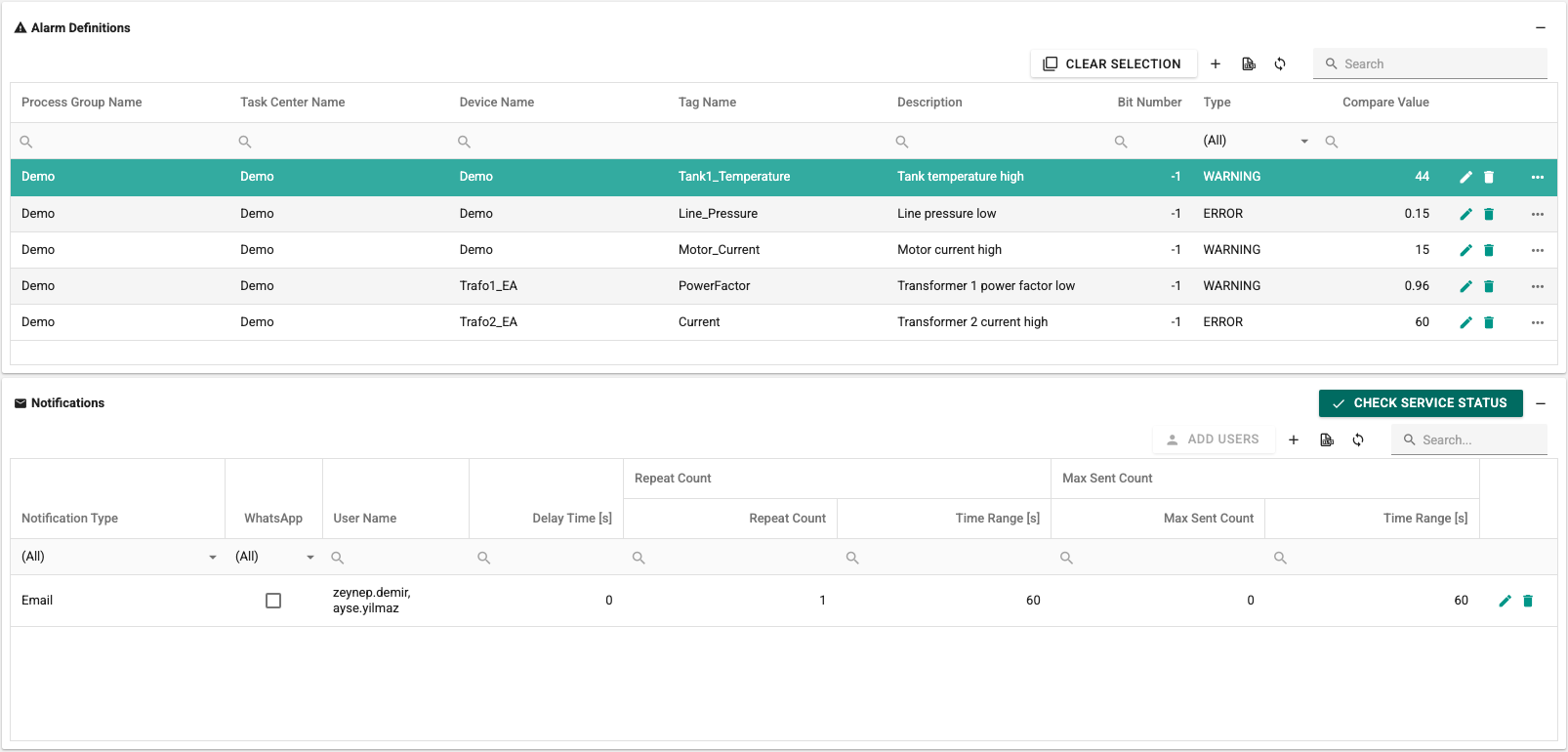Edit the Email notification row

(x=1505, y=601)
